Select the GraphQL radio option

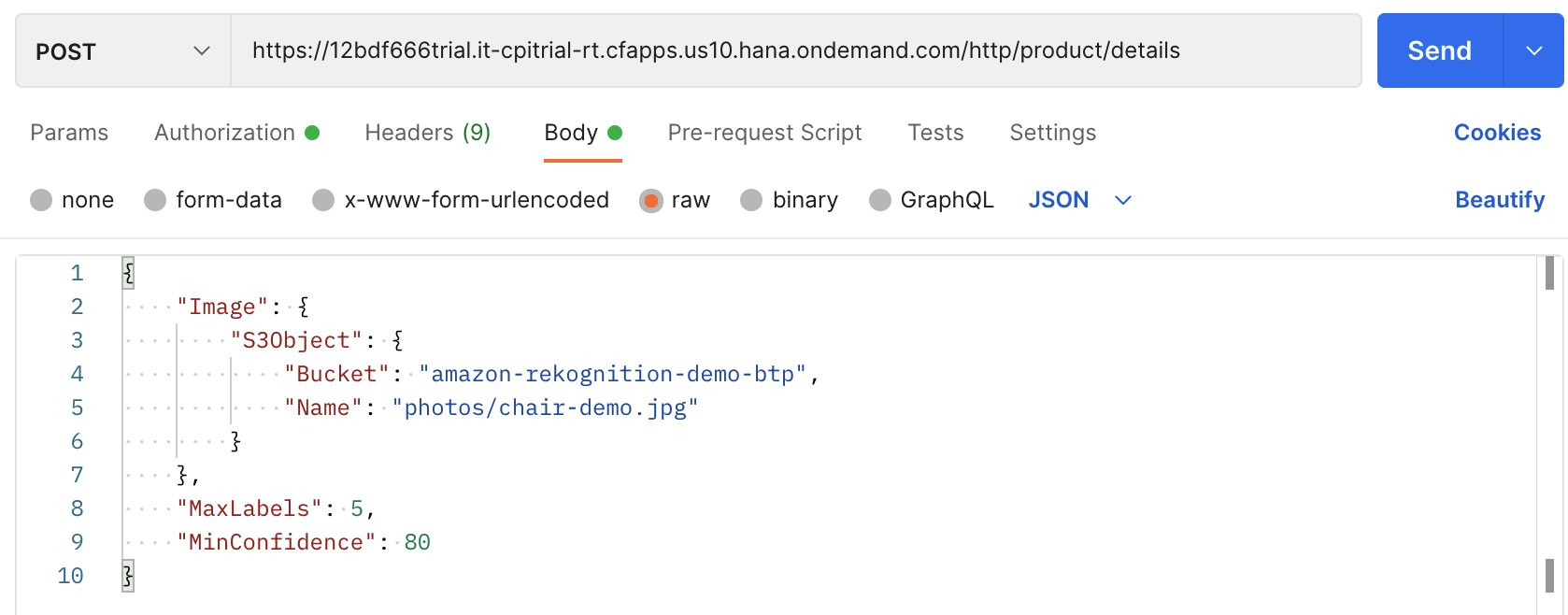pos(879,200)
